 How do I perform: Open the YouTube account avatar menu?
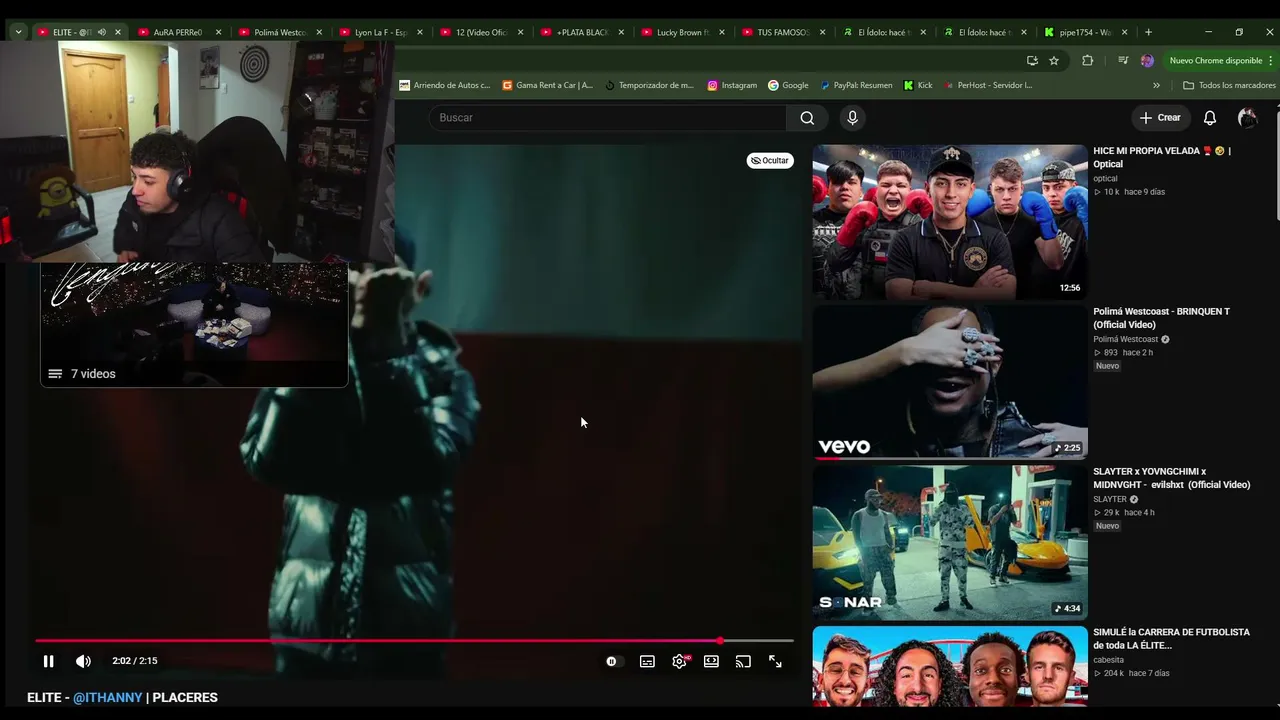point(1247,118)
